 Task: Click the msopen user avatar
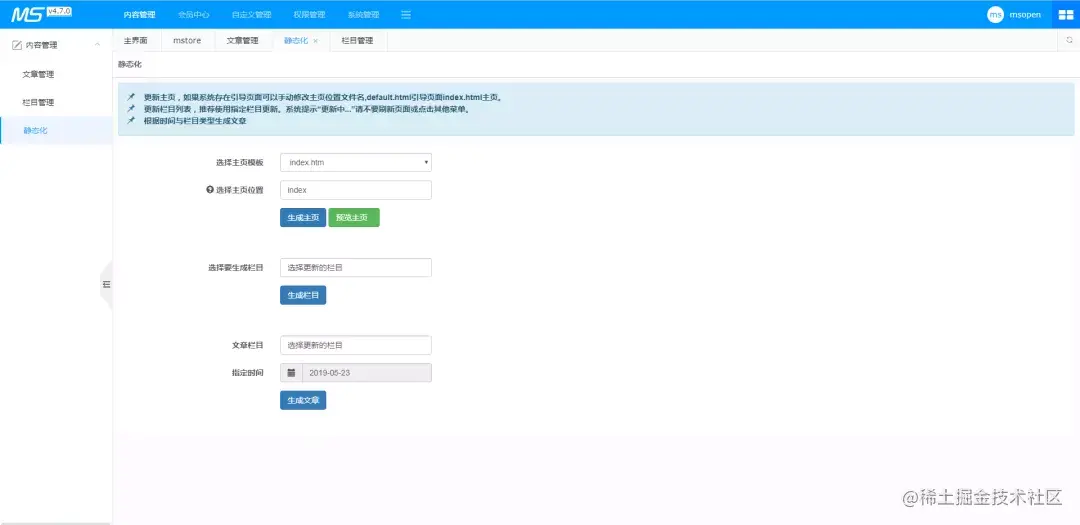[995, 14]
